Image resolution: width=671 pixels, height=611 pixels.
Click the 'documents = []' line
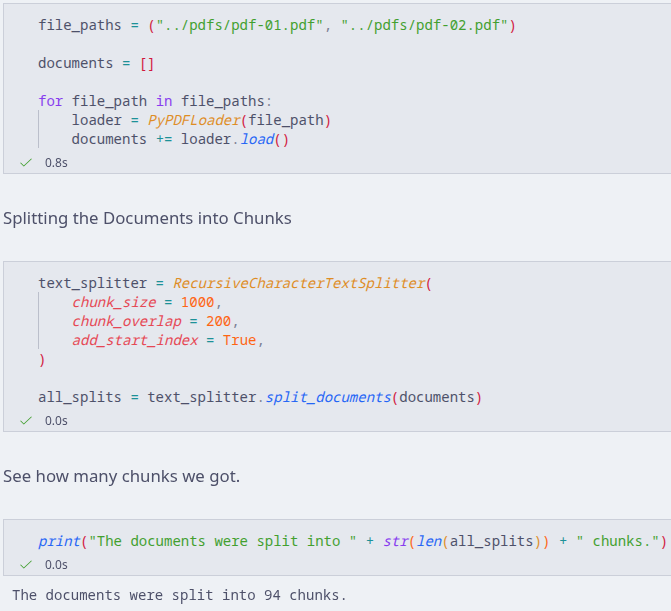pyautogui.click(x=96, y=63)
